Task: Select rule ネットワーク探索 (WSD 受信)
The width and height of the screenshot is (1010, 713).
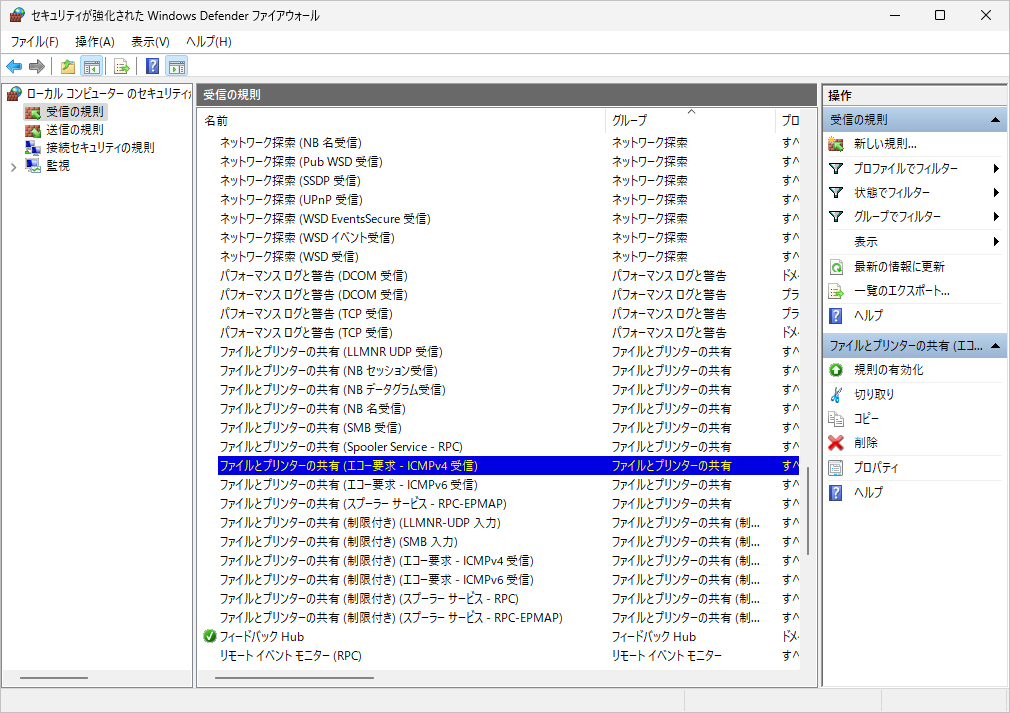Action: point(289,256)
